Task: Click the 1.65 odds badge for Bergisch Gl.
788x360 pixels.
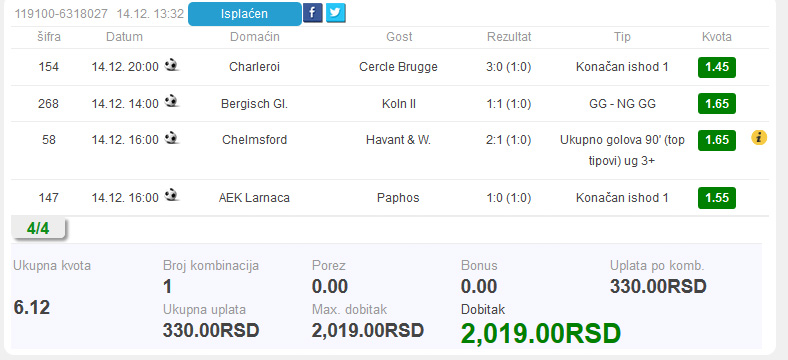Action: [717, 104]
